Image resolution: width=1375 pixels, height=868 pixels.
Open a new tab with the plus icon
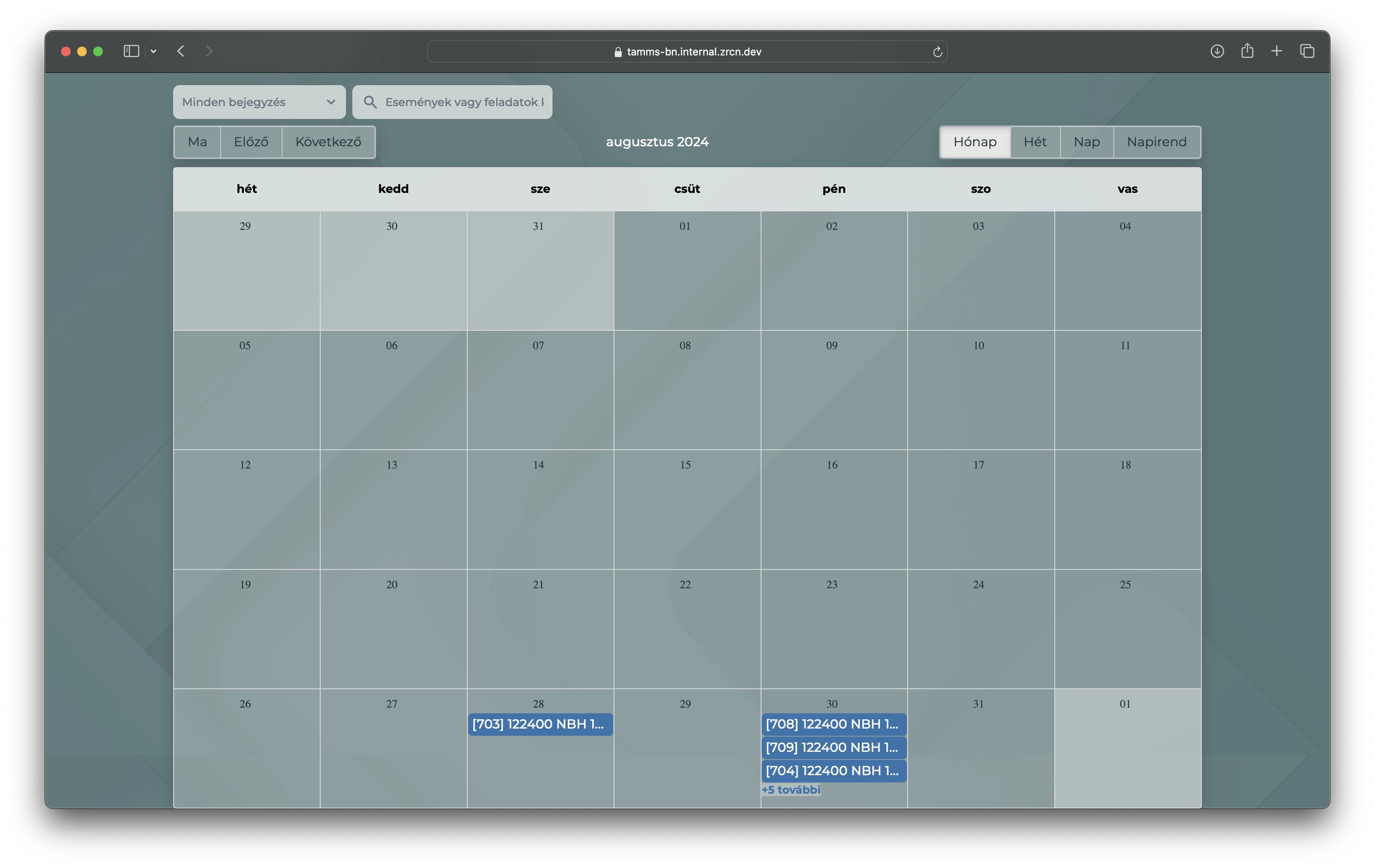click(x=1277, y=51)
